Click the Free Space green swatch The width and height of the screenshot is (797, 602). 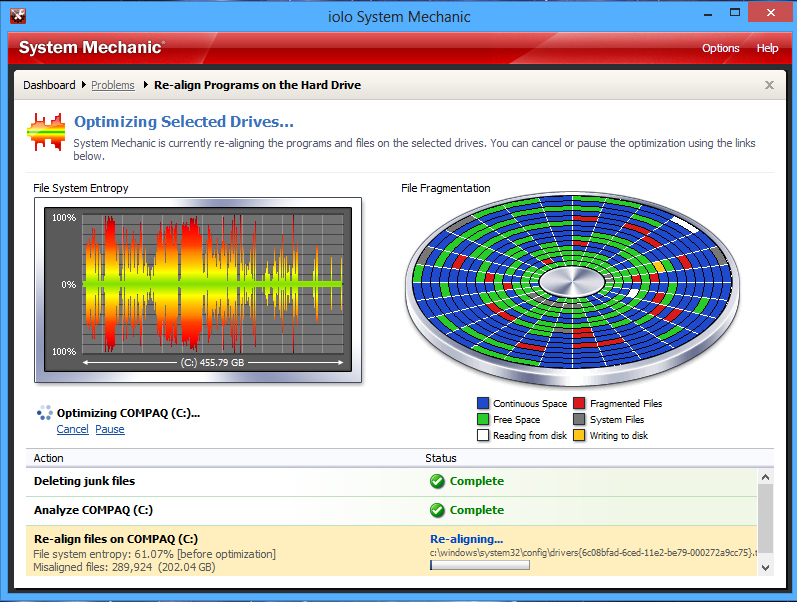pos(483,419)
